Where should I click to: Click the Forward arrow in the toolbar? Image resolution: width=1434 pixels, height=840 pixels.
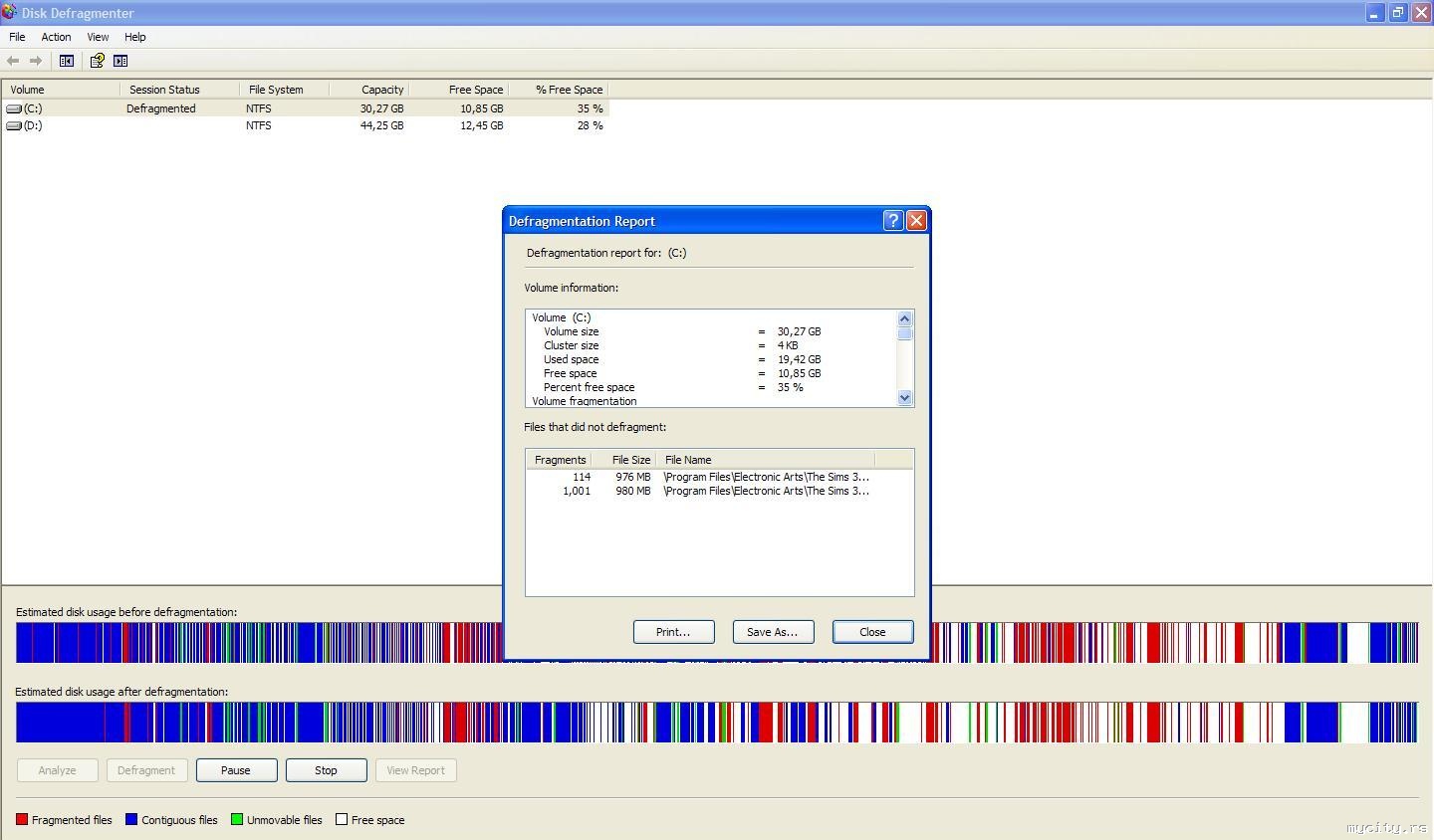(36, 61)
